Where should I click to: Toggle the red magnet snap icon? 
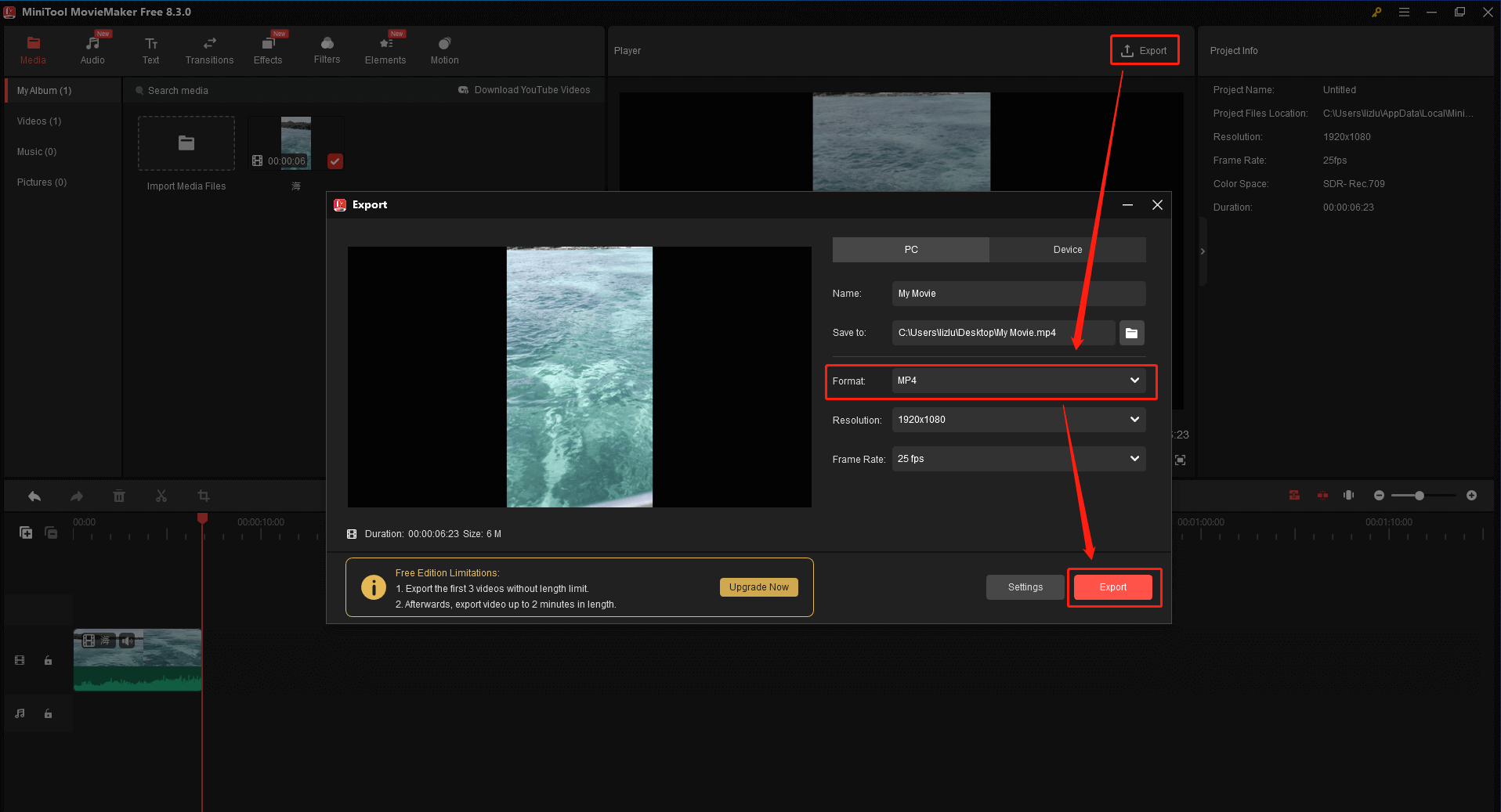[x=1294, y=496]
